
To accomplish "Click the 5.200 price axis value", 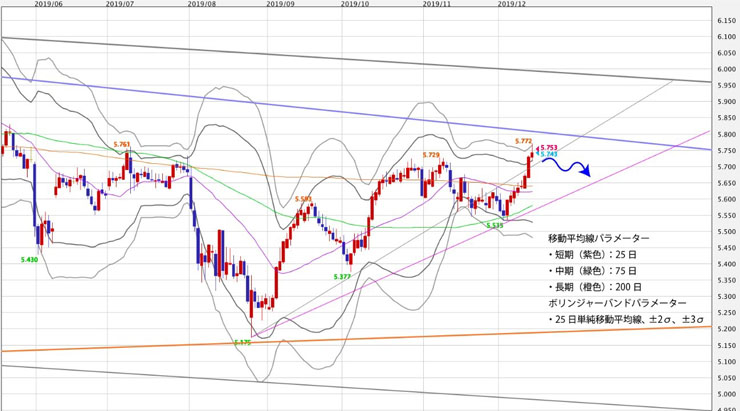I will (727, 329).
